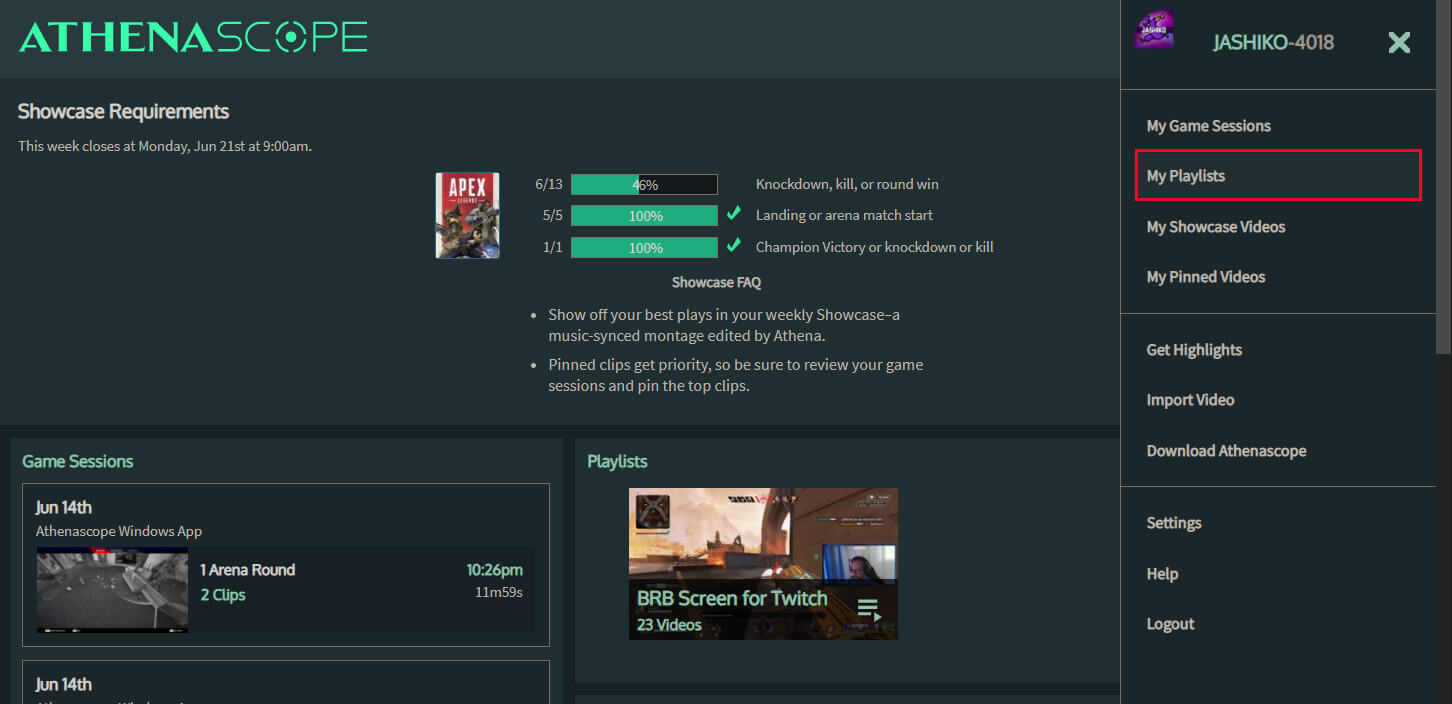Go to My Showcase Videos
The width and height of the screenshot is (1452, 704).
point(1215,227)
